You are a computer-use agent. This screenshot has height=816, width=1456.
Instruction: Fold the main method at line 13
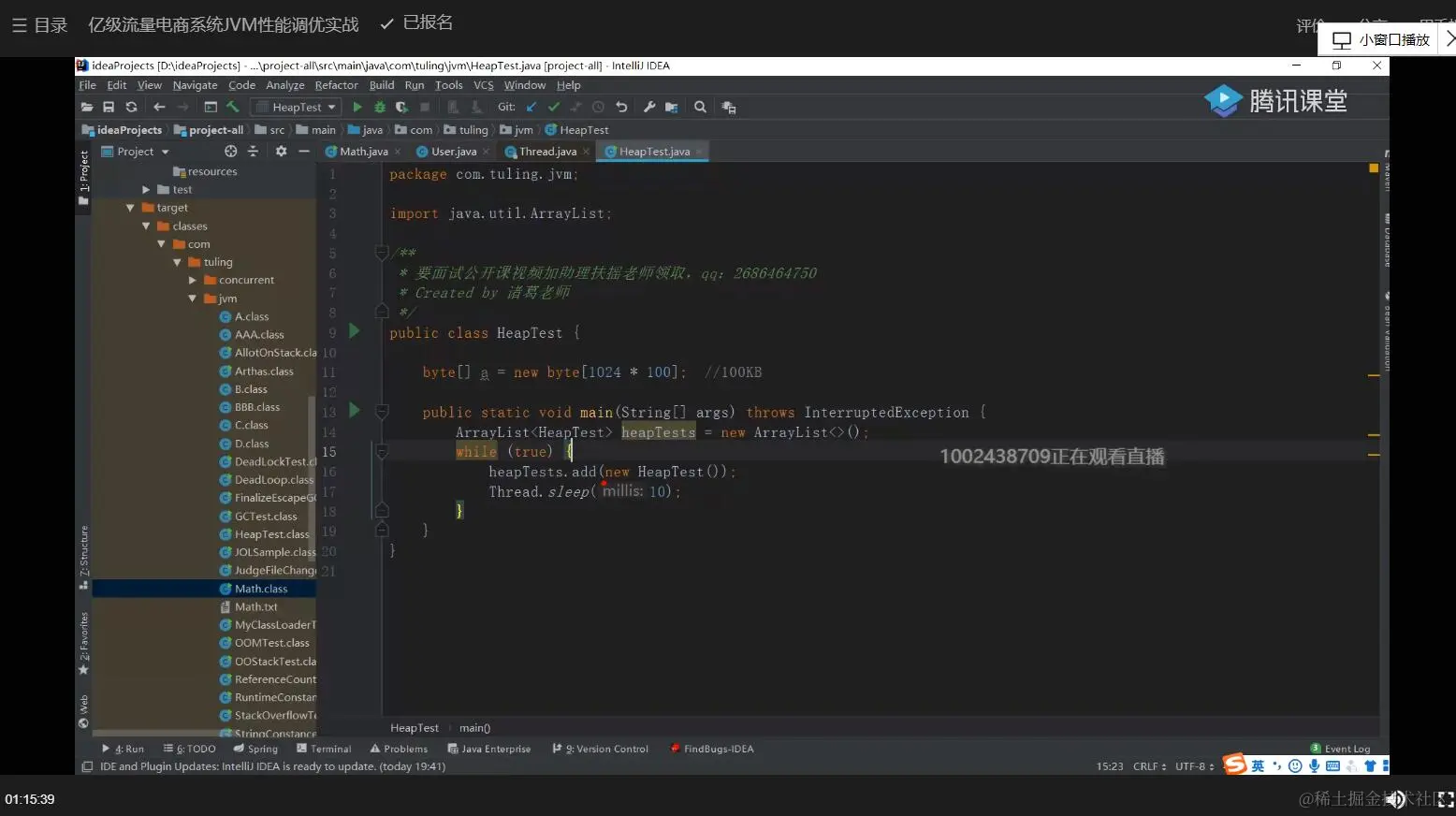click(x=382, y=411)
